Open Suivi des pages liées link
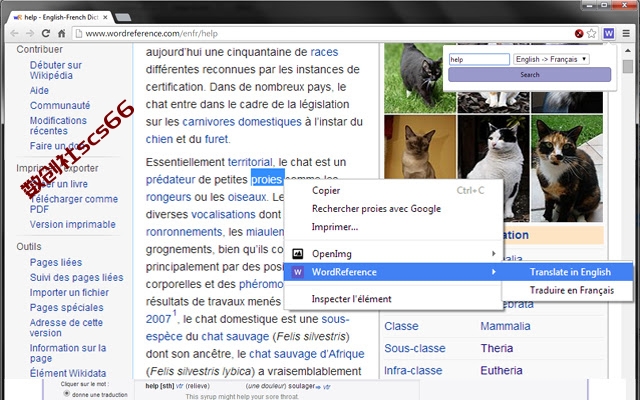 point(76,278)
